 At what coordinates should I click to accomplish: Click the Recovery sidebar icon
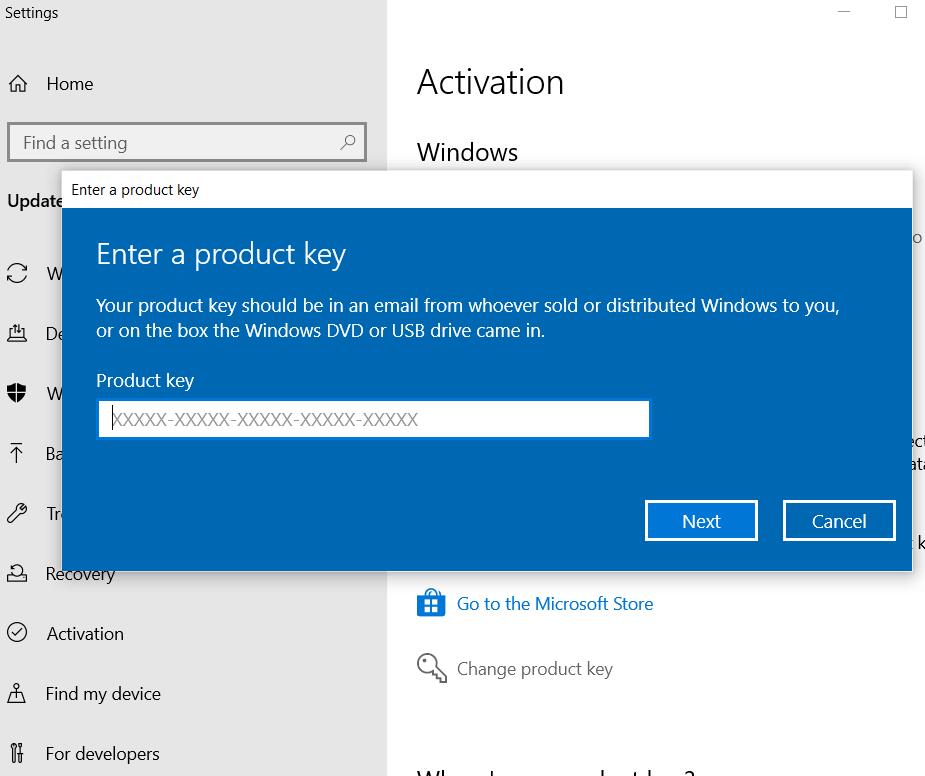(x=17, y=573)
